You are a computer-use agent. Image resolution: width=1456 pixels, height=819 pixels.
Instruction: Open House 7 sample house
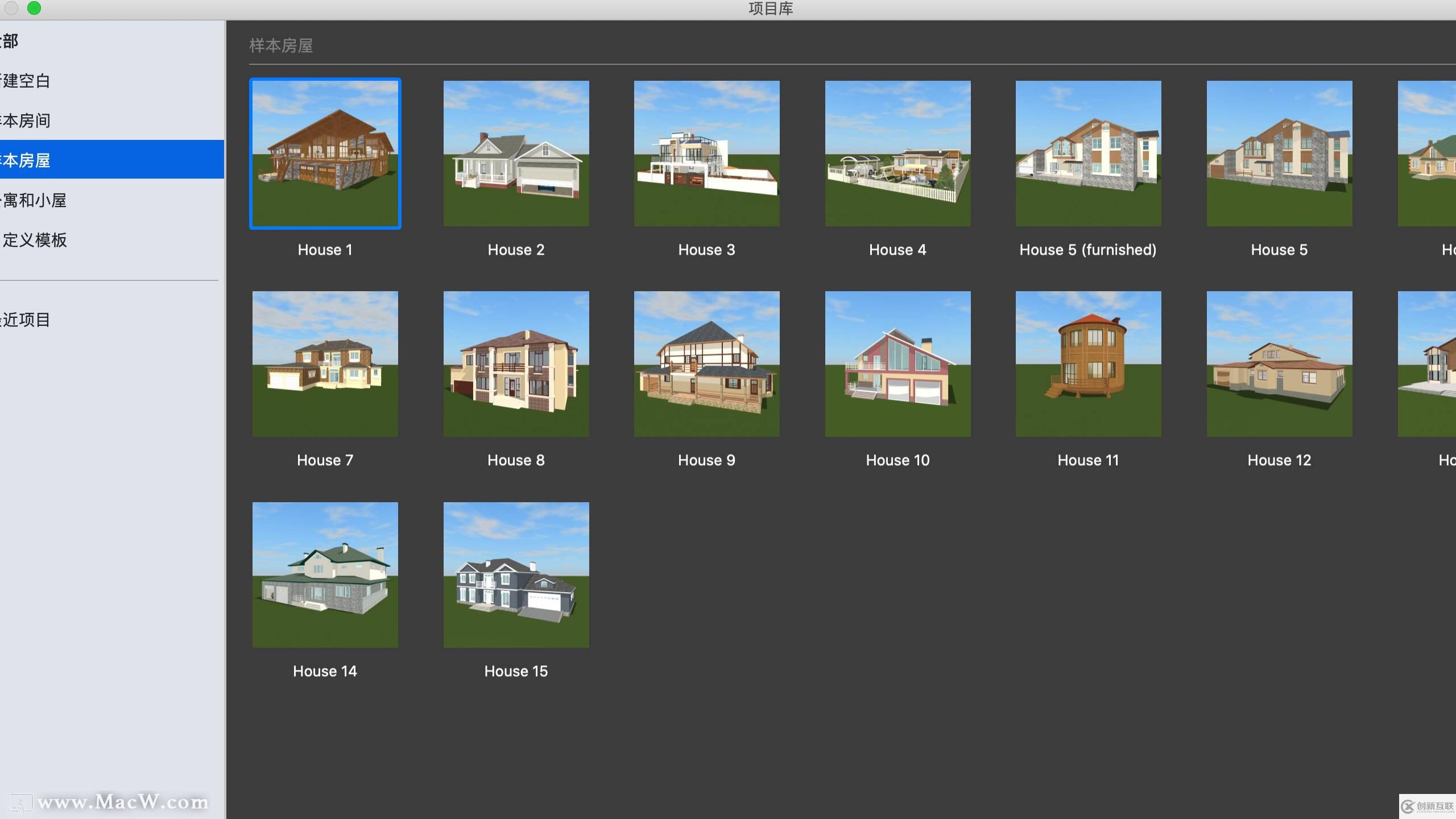click(x=325, y=363)
